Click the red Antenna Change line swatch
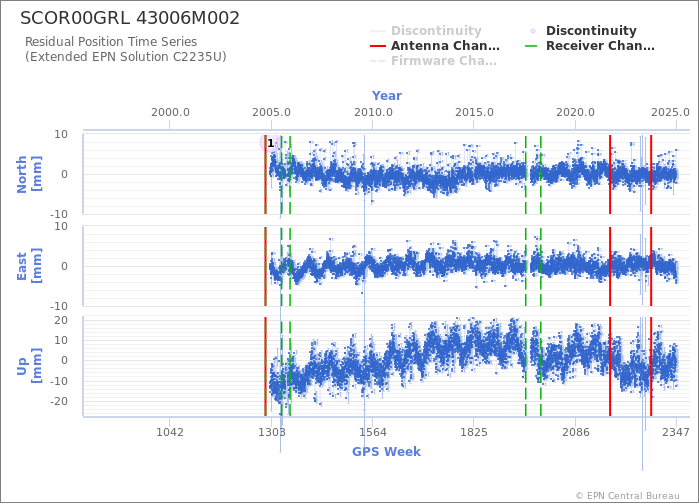This screenshot has height=504, width=700. click(x=378, y=46)
